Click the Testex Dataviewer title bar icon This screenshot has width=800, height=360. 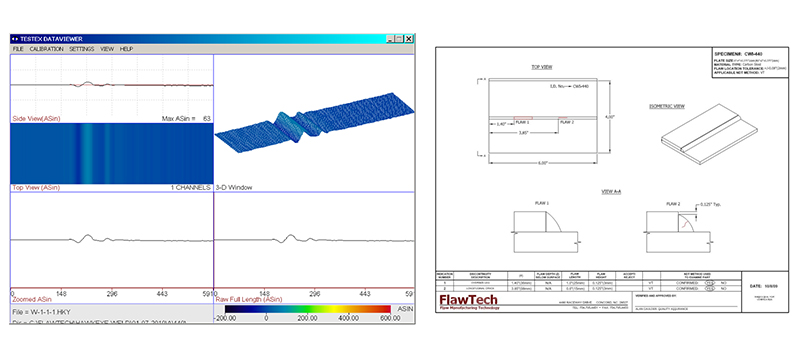coord(15,39)
